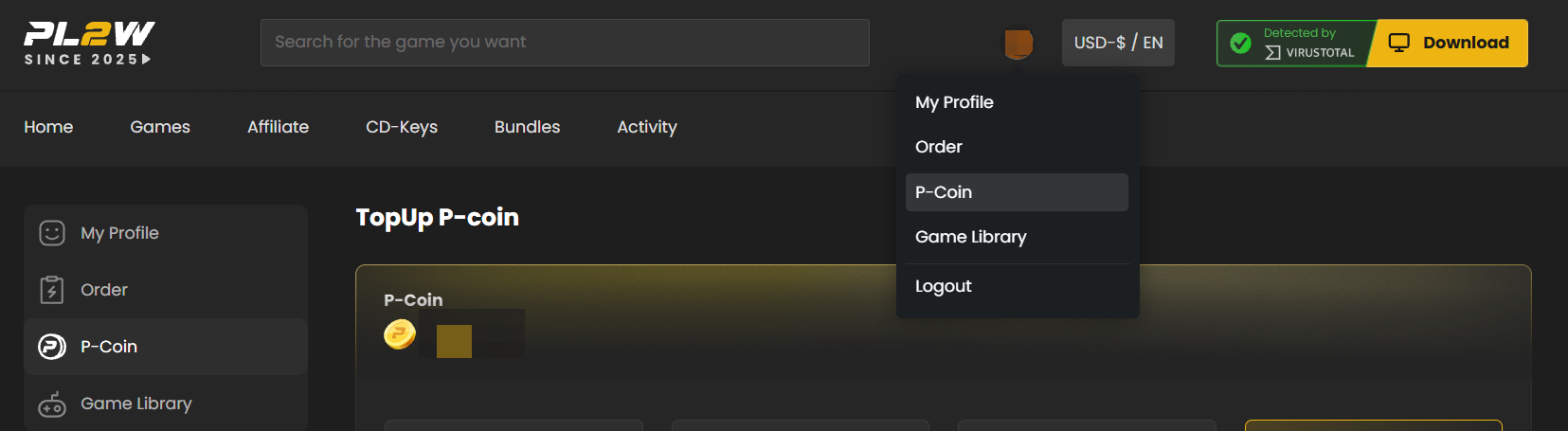Open the user avatar menu
The width and height of the screenshot is (1568, 431).
tap(1018, 44)
